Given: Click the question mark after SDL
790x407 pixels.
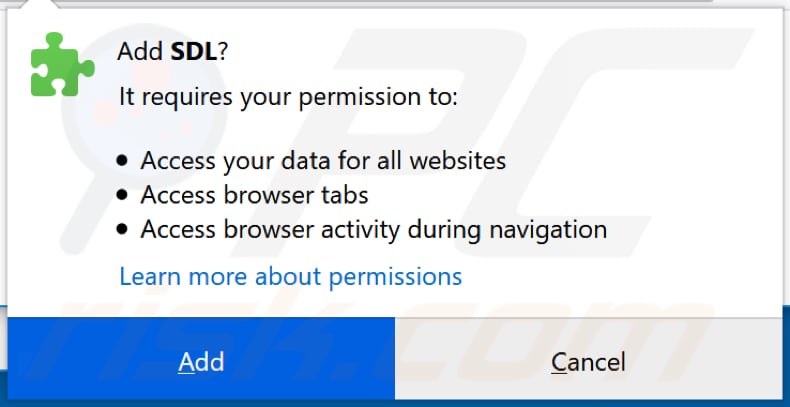Looking at the screenshot, I should click(x=221, y=51).
